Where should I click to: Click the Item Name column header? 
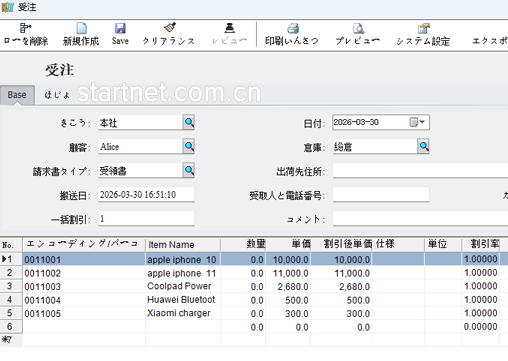[x=183, y=245]
